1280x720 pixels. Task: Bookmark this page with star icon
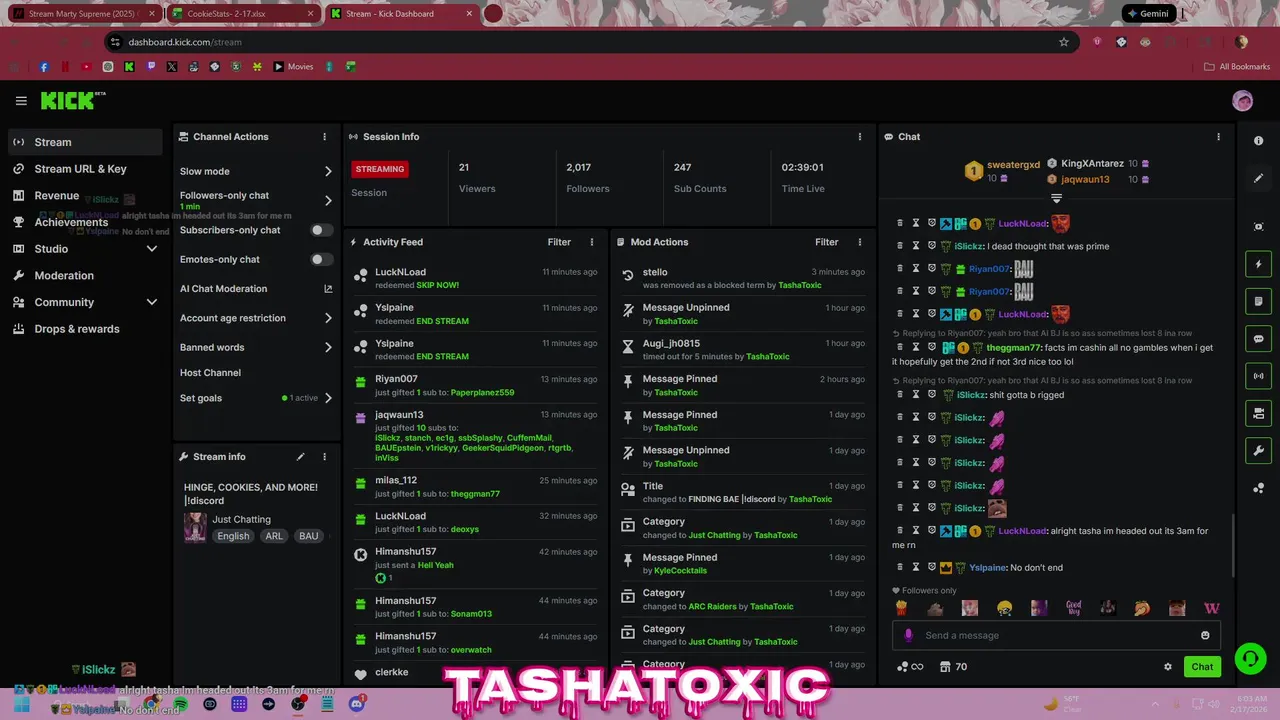coord(1064,42)
